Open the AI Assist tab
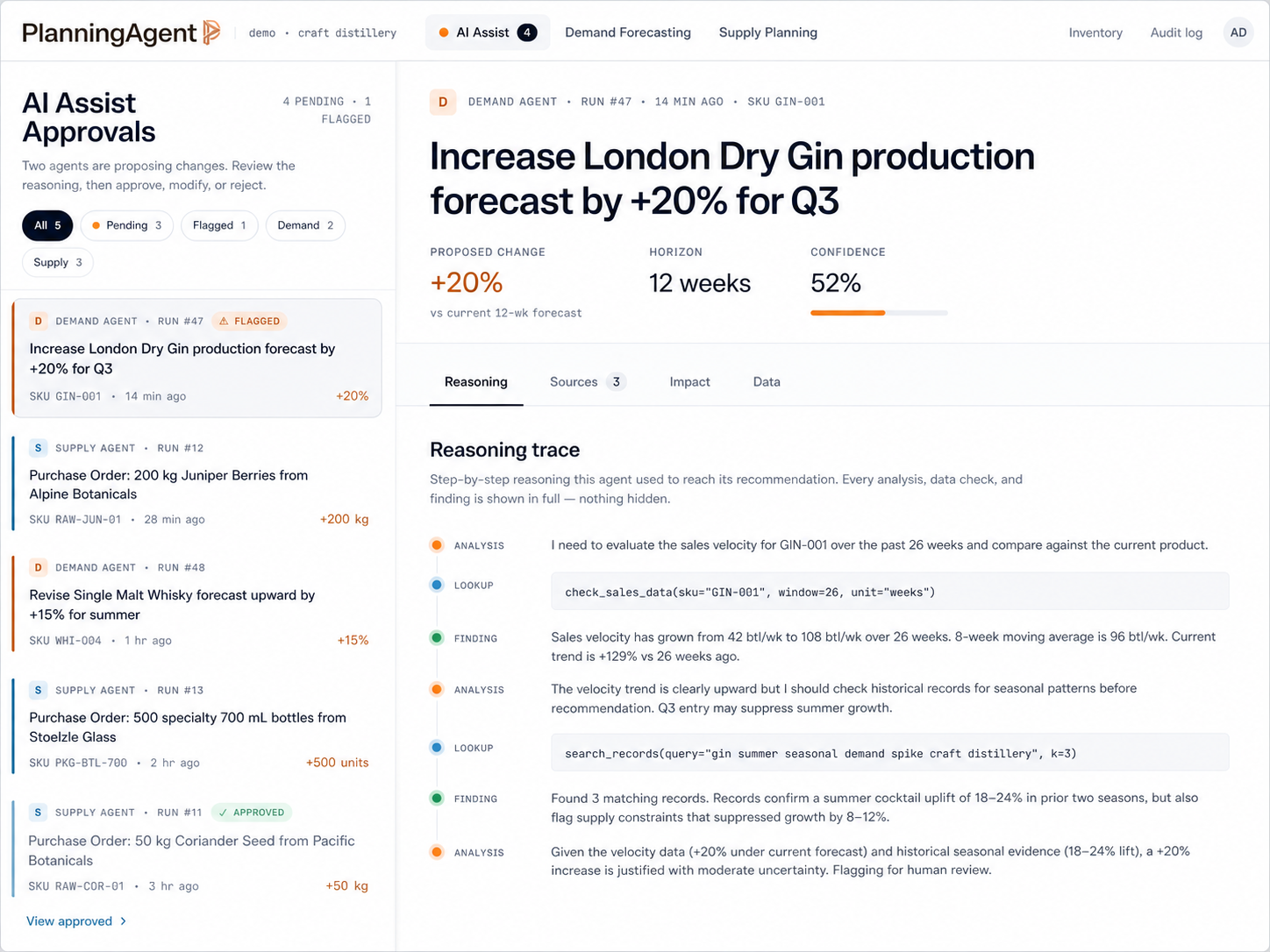The image size is (1270, 952). 488,32
